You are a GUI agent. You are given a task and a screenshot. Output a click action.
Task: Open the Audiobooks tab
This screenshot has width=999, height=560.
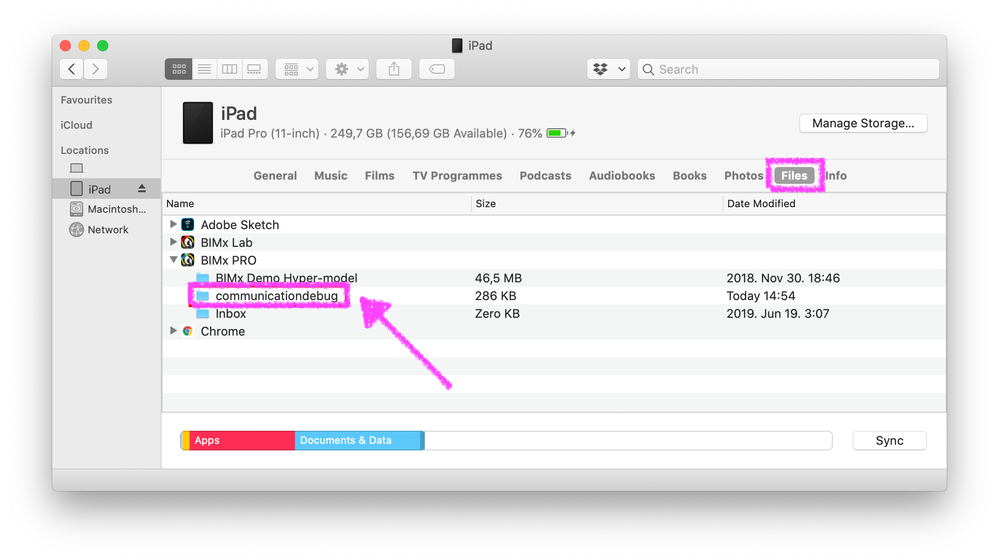622,176
